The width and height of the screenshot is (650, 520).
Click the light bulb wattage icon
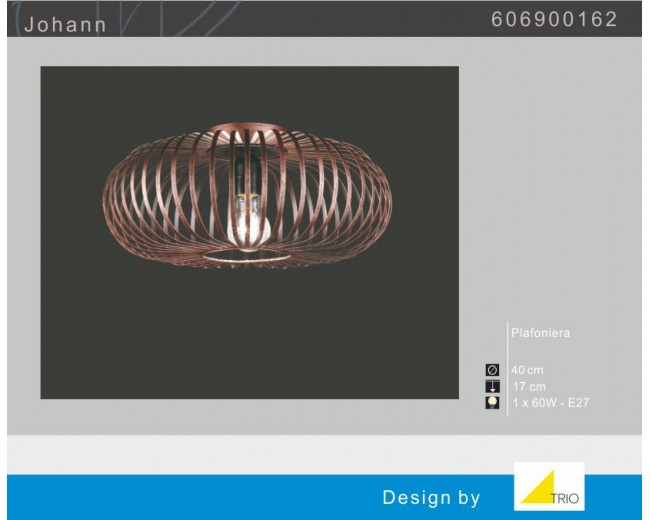coord(492,403)
